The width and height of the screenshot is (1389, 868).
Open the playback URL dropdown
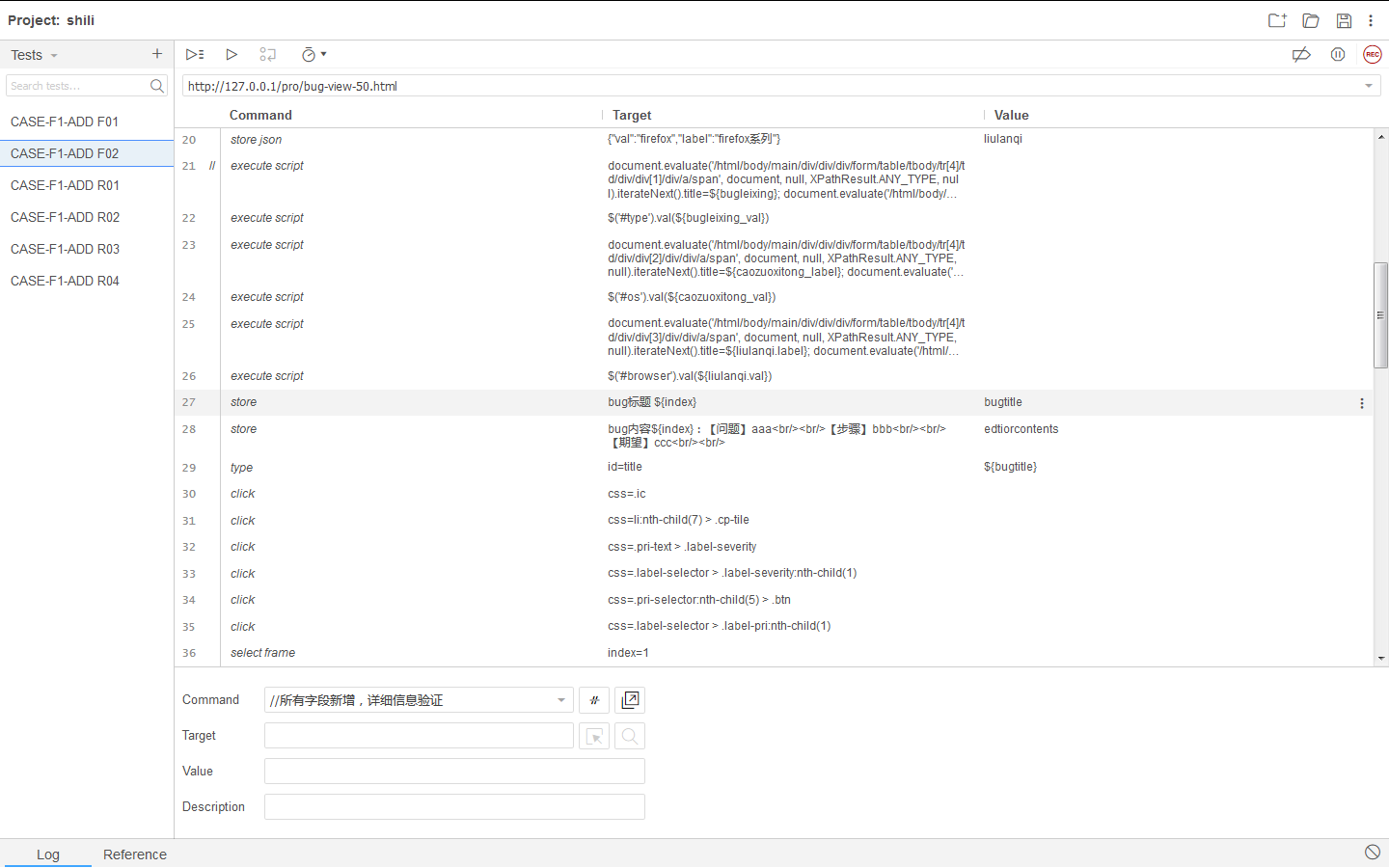click(1369, 85)
